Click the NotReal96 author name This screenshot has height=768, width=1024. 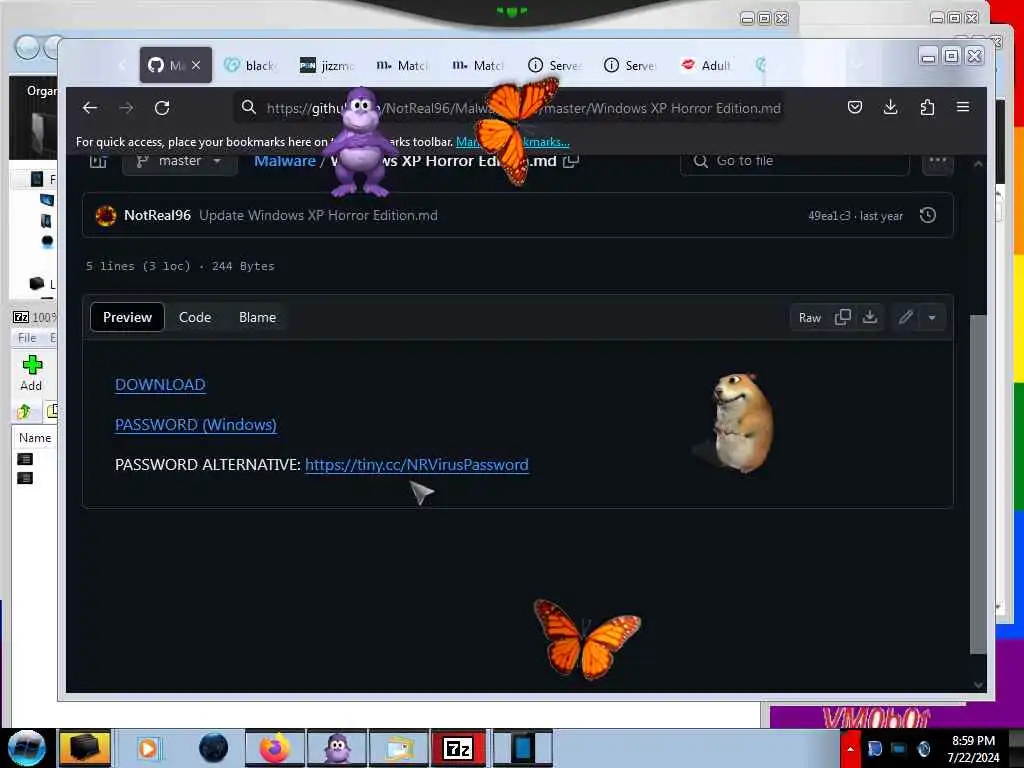157,216
